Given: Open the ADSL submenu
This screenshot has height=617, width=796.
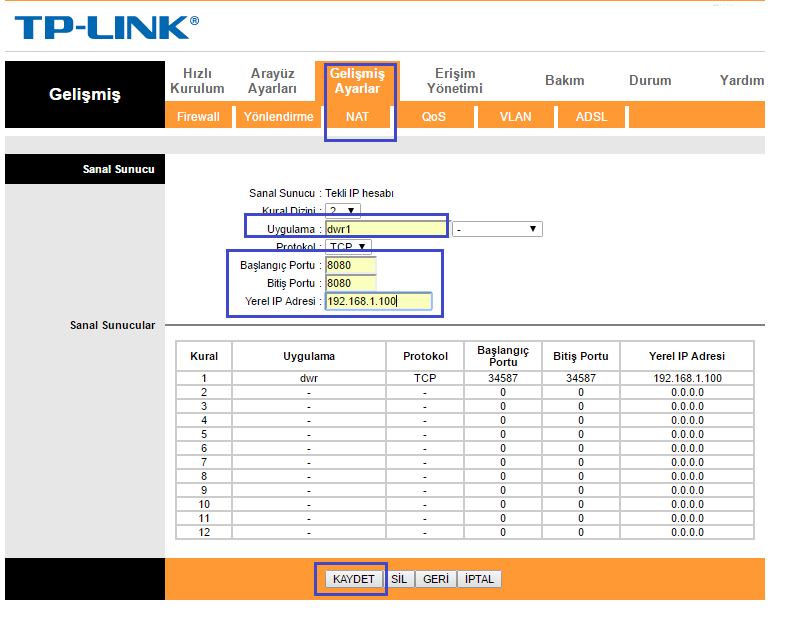Looking at the screenshot, I should point(591,117).
